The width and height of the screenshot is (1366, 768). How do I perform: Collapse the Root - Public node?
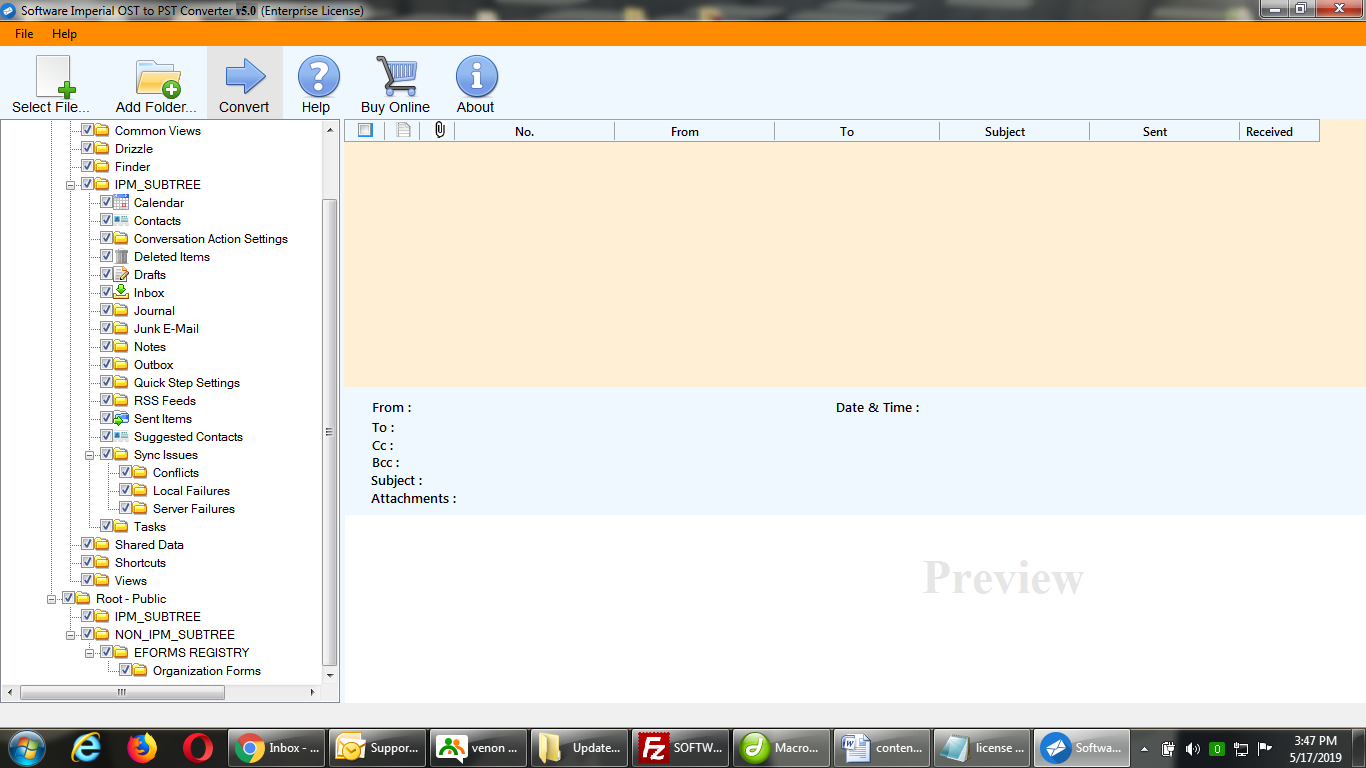point(52,599)
